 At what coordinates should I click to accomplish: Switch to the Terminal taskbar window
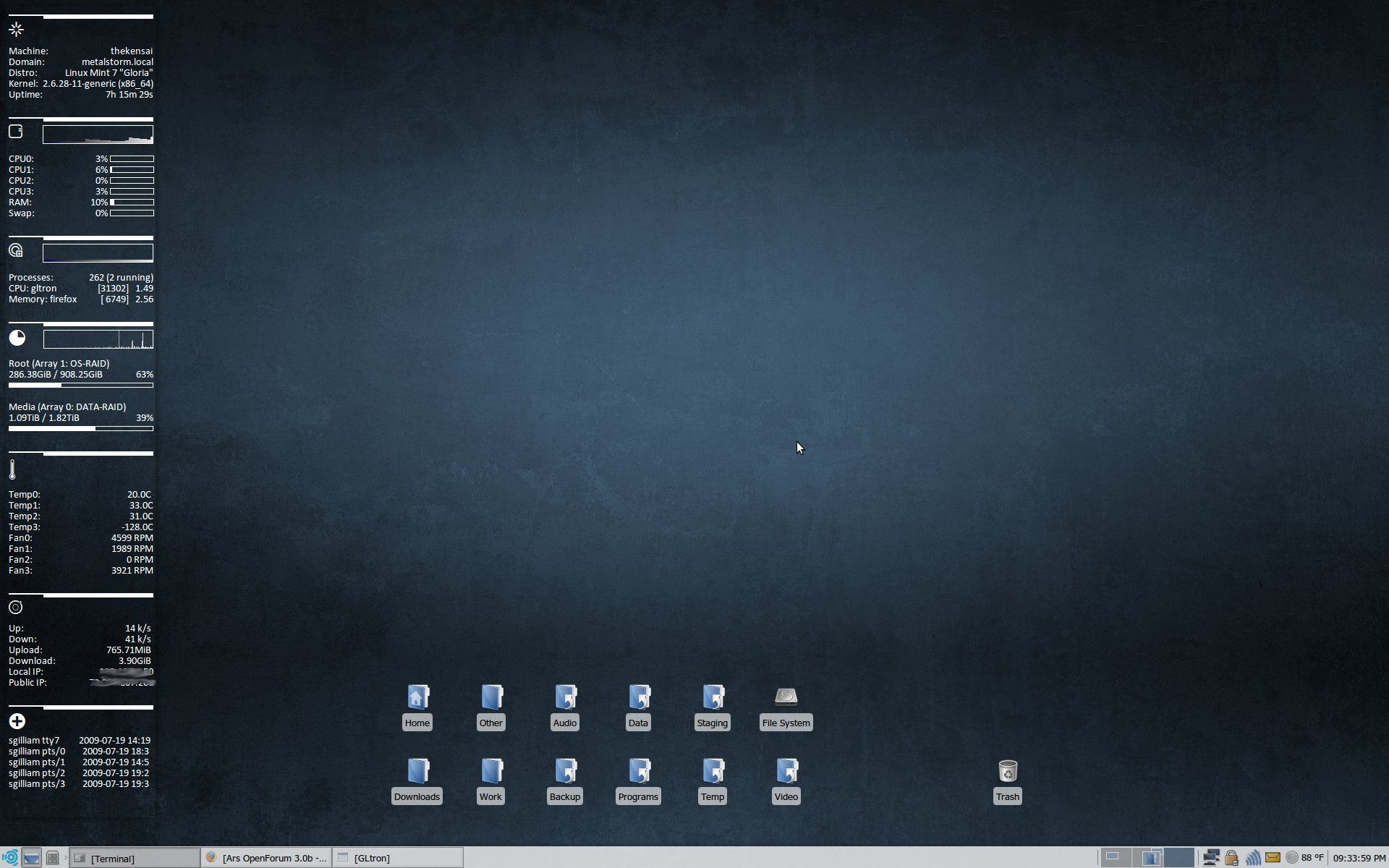pyautogui.click(x=135, y=858)
